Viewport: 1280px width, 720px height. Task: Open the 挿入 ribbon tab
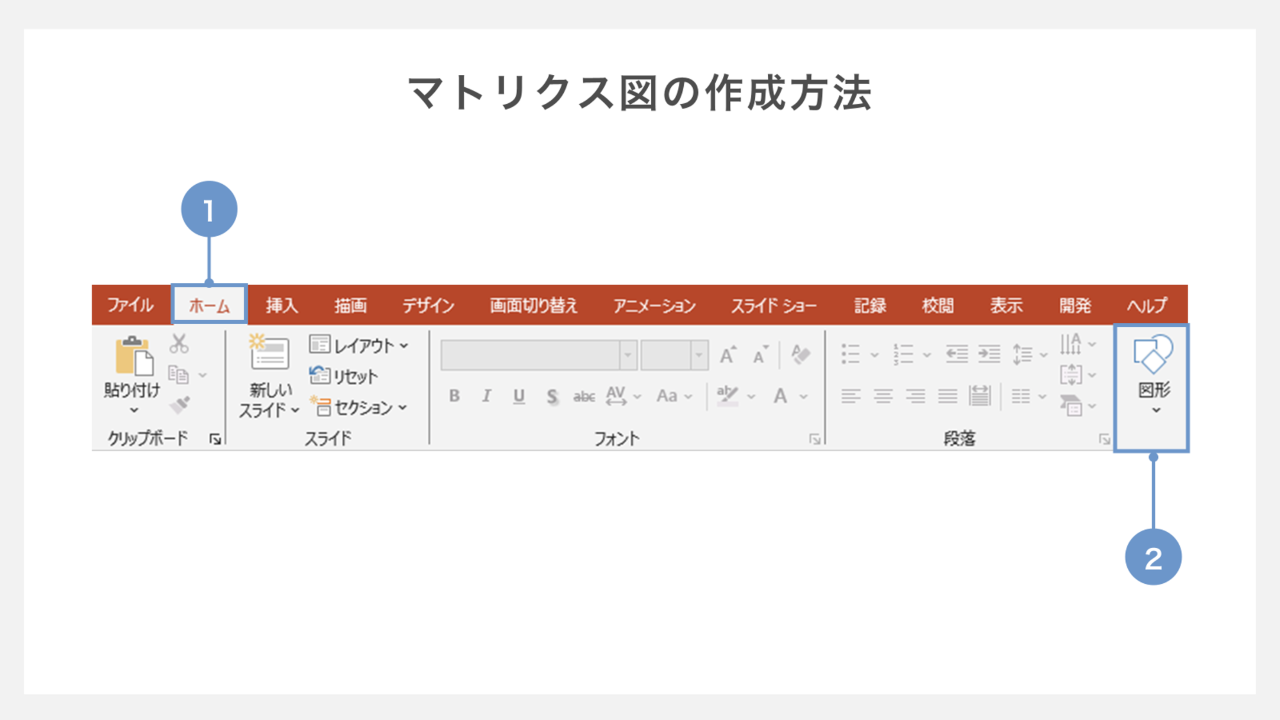coord(281,305)
